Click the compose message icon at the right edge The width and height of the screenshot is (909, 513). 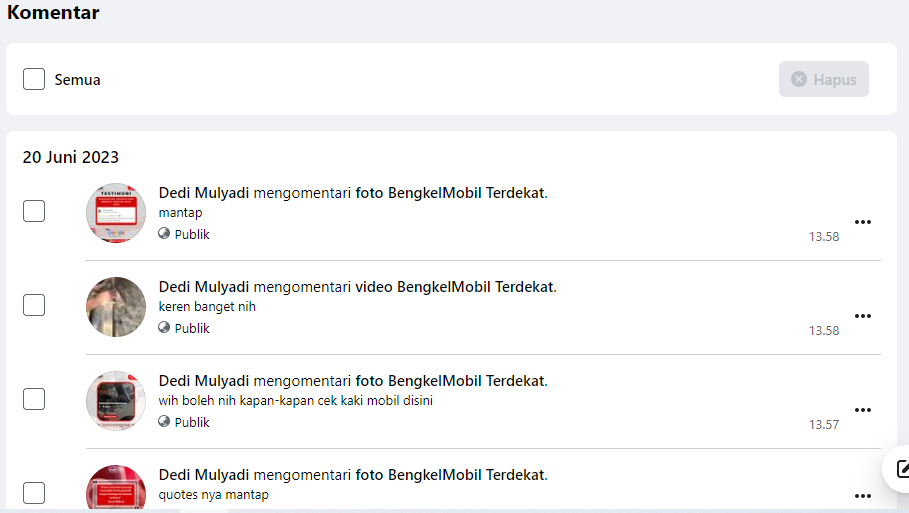tap(901, 468)
